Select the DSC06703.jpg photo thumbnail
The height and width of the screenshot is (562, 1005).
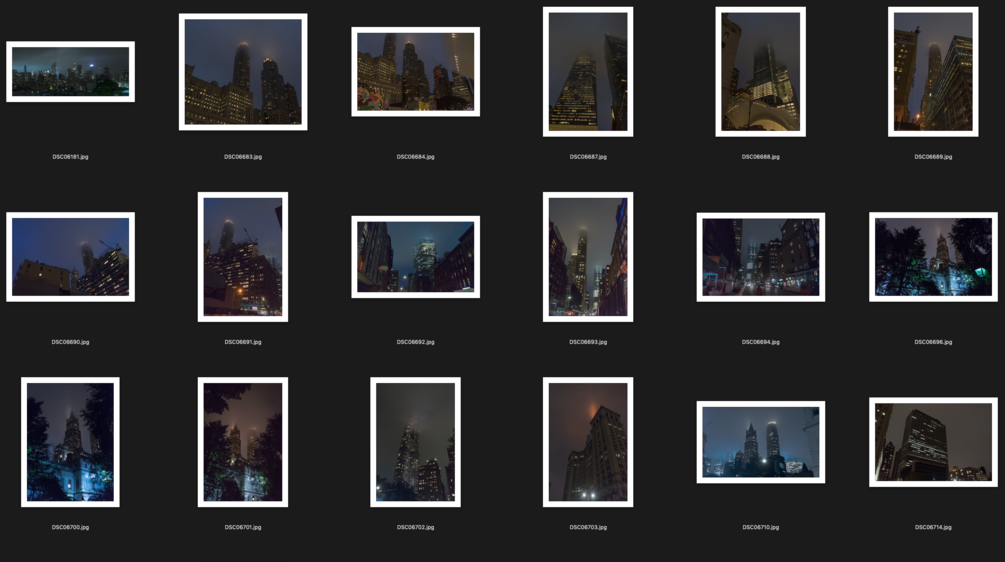pos(588,442)
